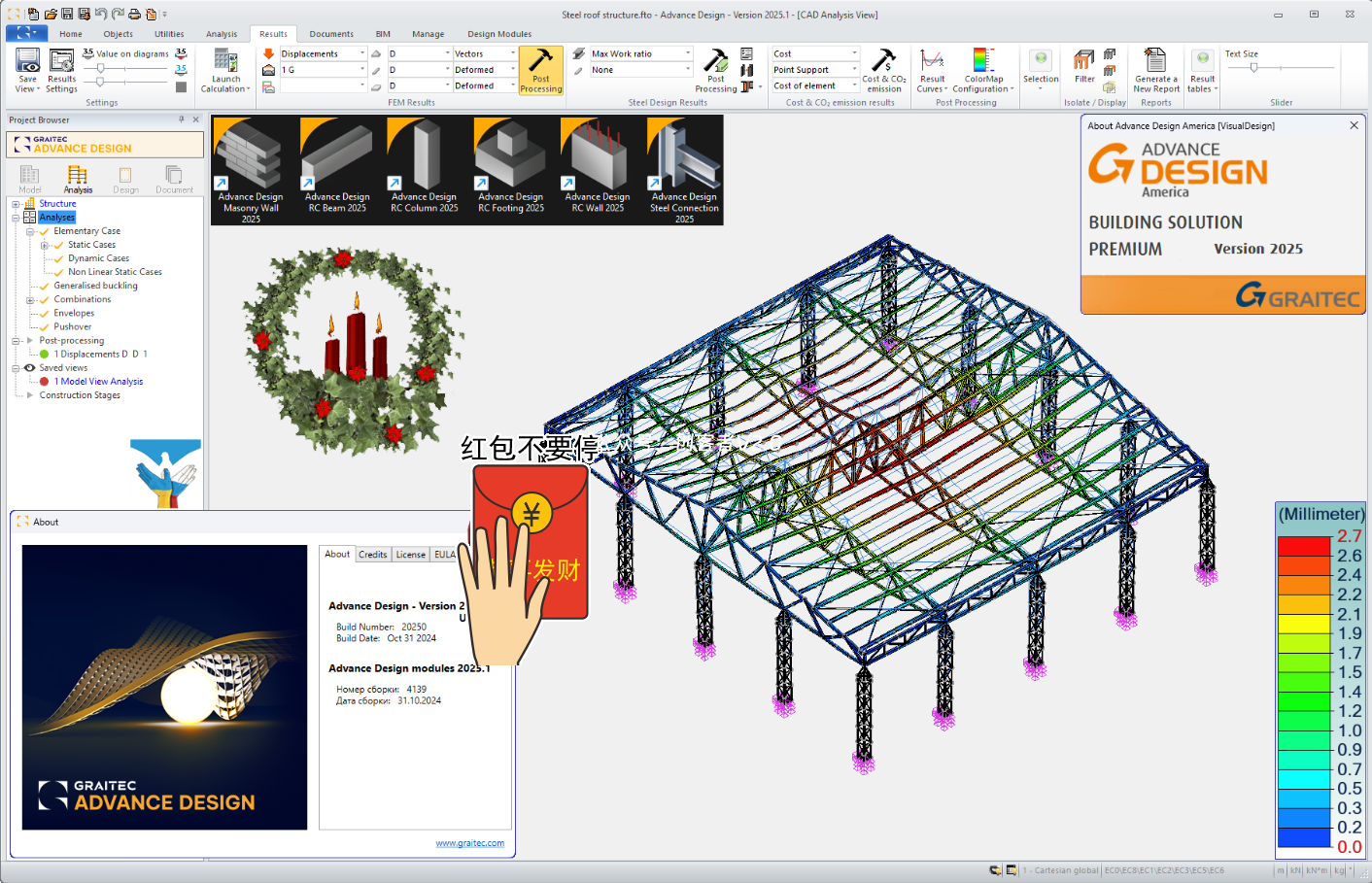Toggle the Pushover check mark
The image size is (1372, 883).
click(x=45, y=326)
